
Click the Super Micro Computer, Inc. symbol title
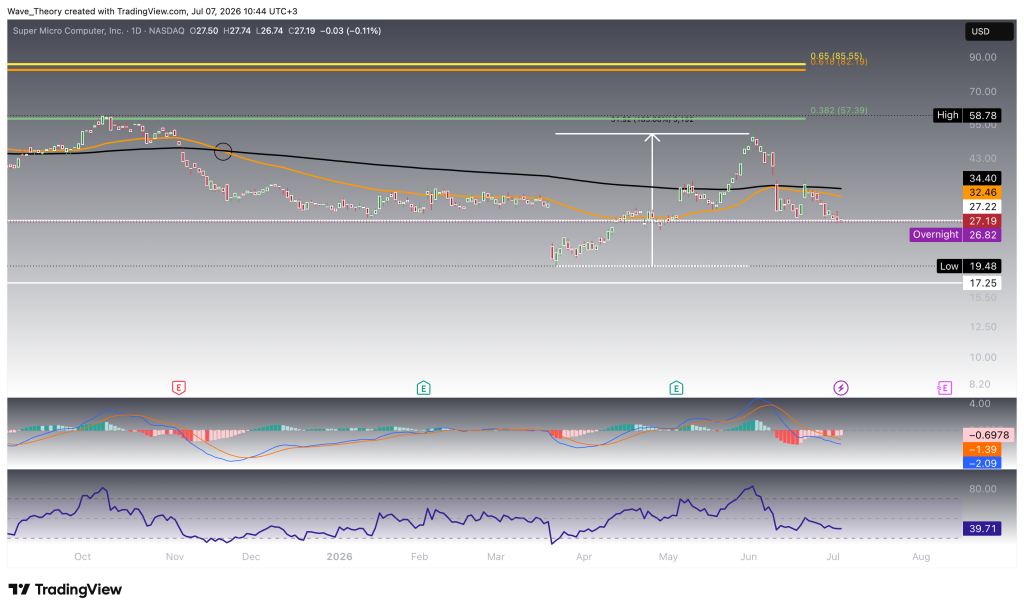pos(68,31)
